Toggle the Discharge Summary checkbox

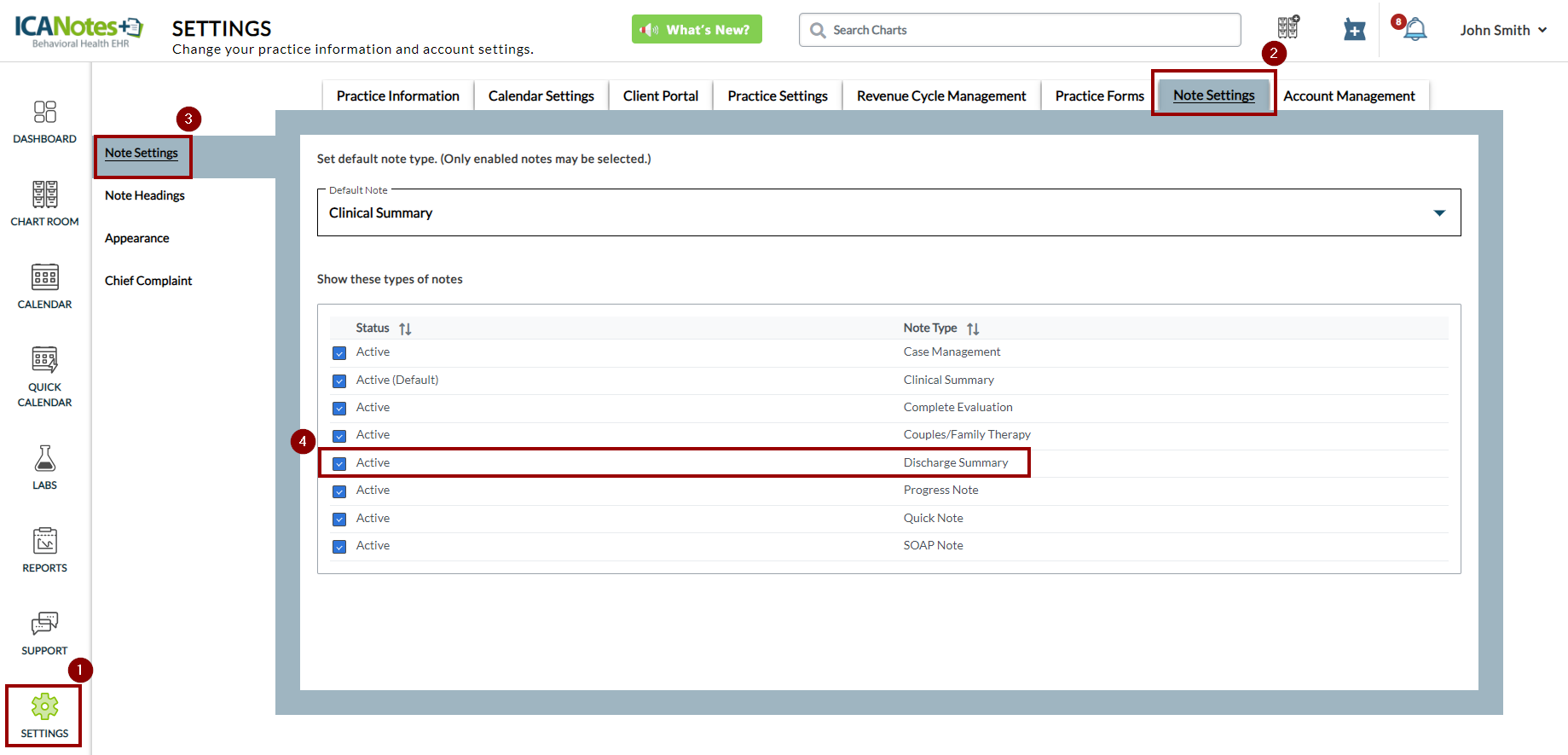point(339,463)
